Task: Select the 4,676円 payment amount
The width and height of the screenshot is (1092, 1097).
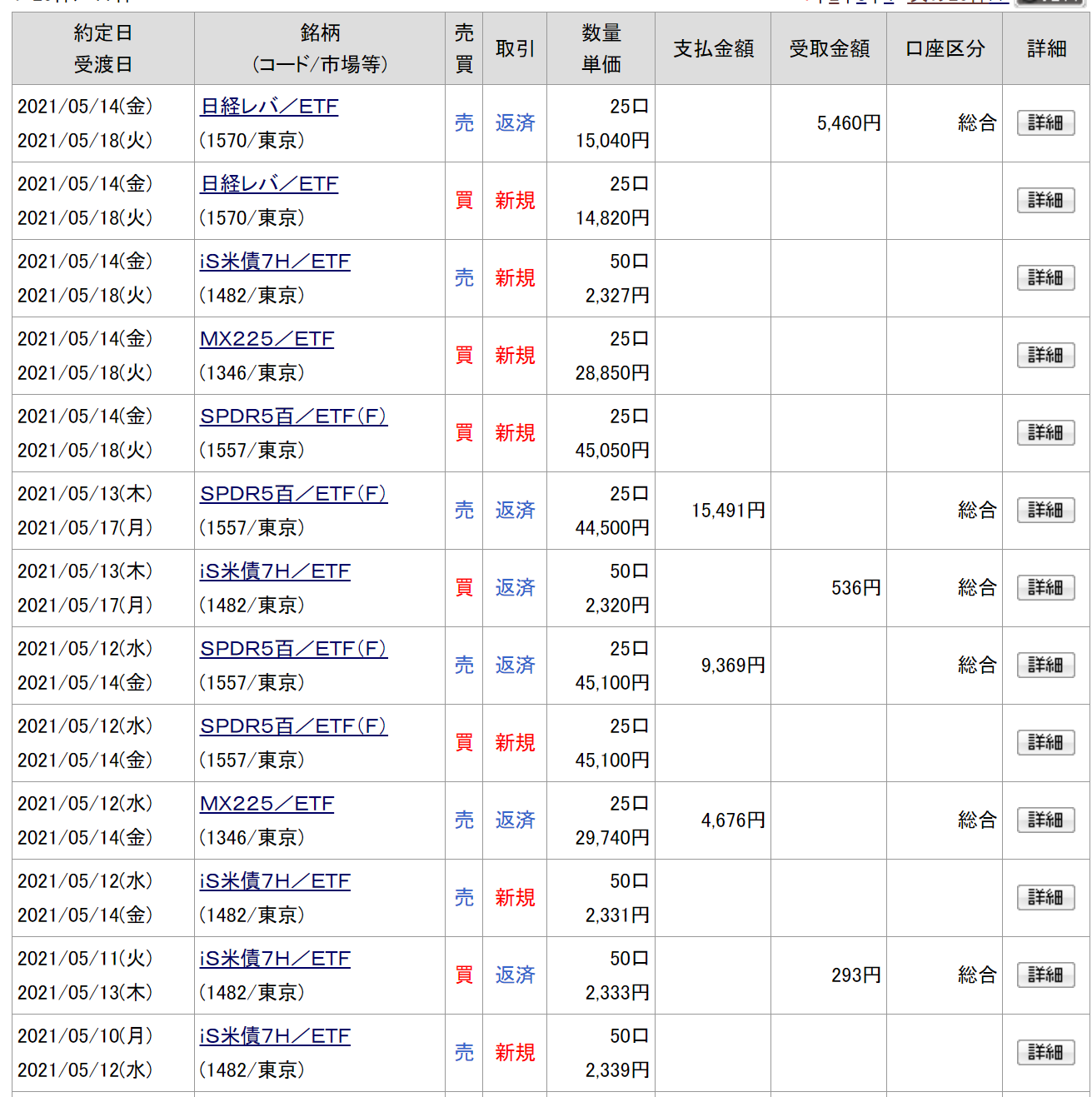Action: pos(733,820)
